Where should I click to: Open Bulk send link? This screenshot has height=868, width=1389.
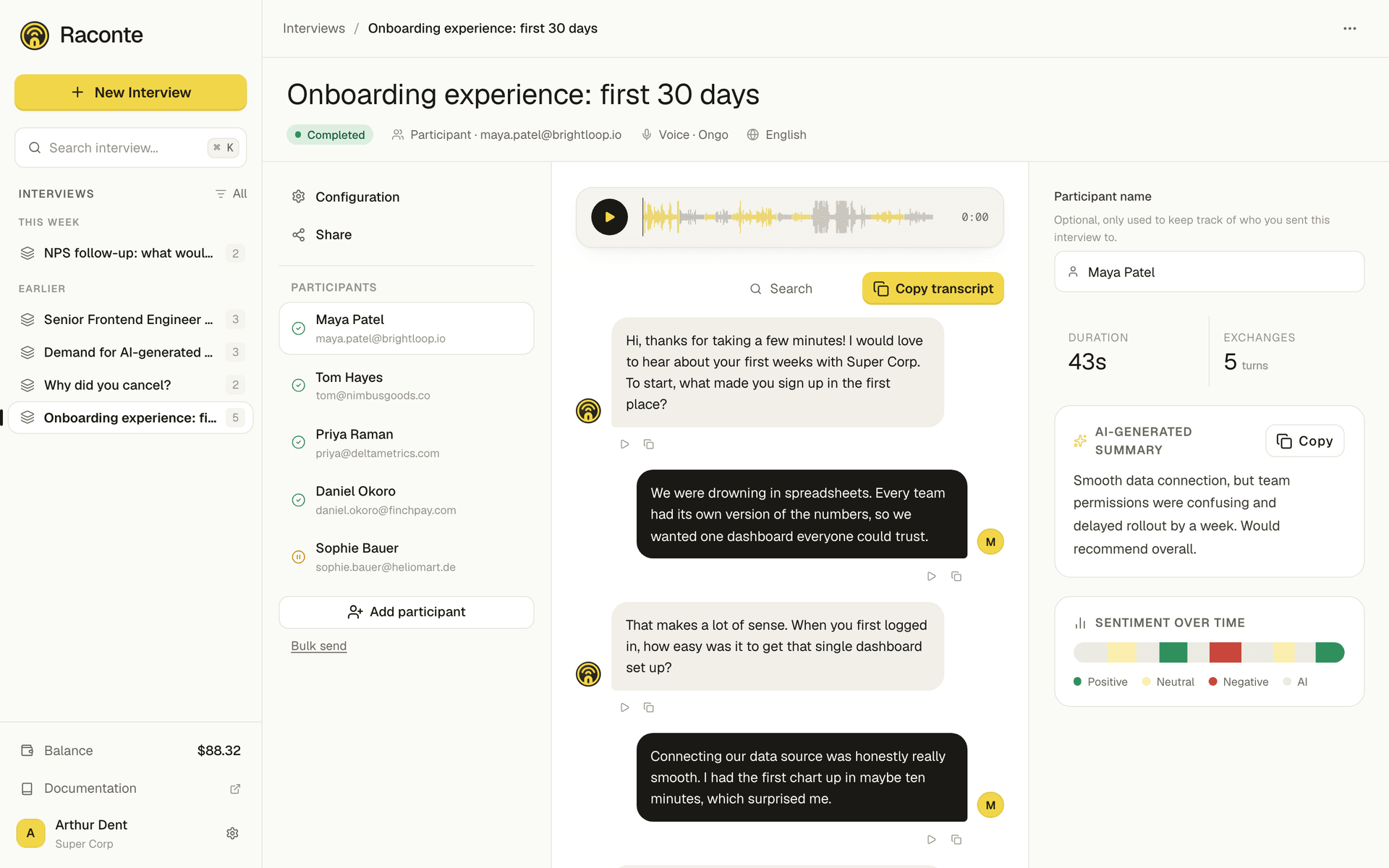tap(319, 646)
